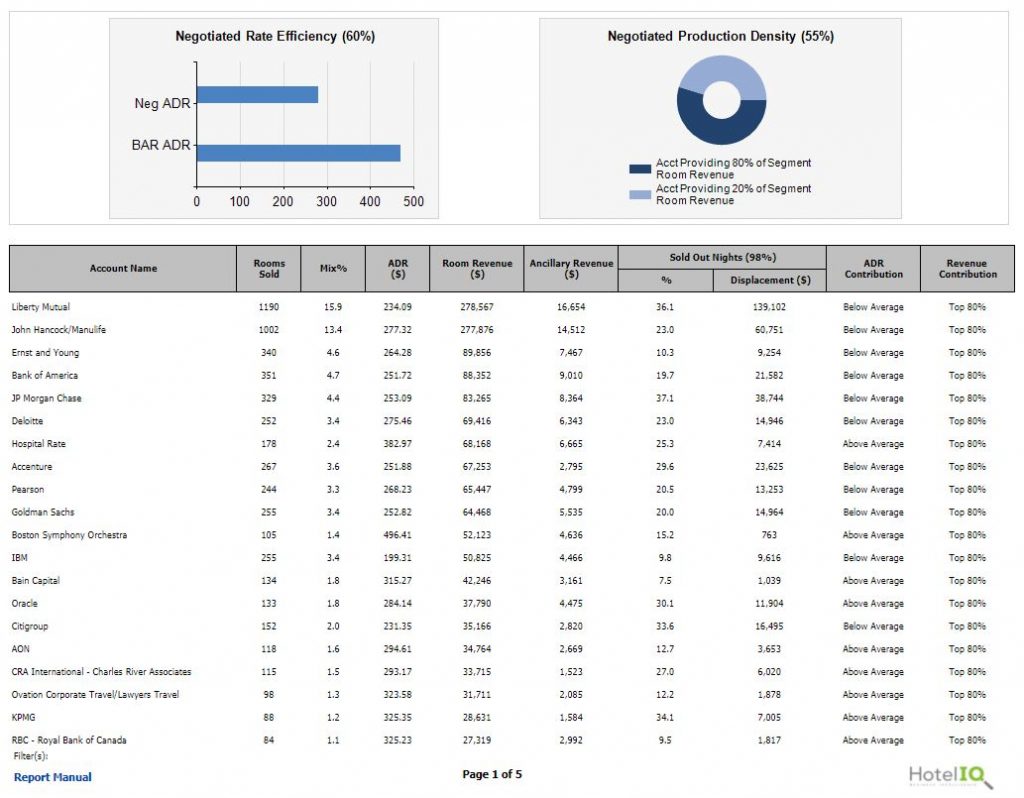Click the Page 1 of 5 indicator
This screenshot has height=798, width=1024.
click(x=492, y=774)
